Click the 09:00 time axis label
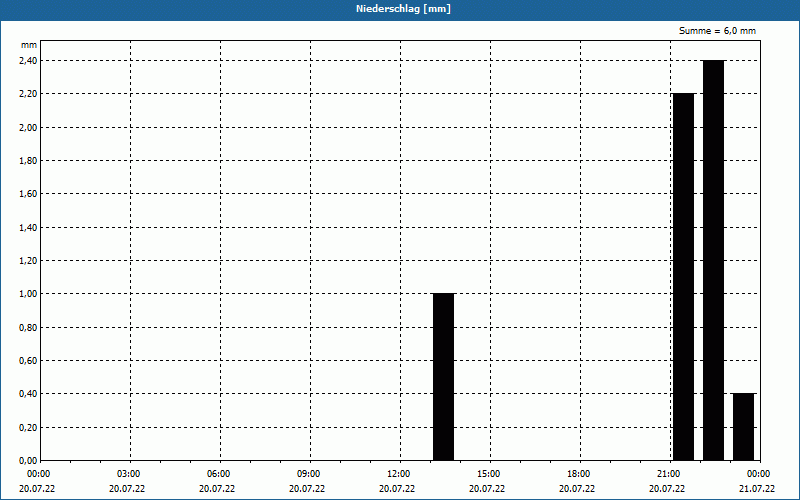Viewport: 800px width, 500px height. point(308,474)
